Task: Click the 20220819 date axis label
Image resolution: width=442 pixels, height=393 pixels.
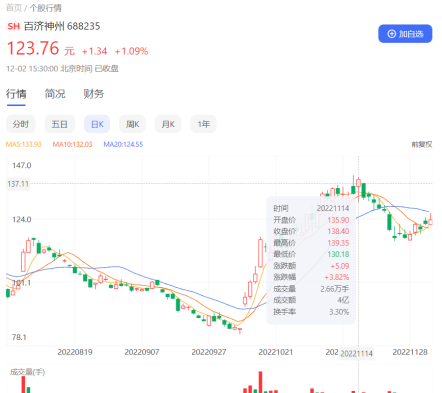Action: click(75, 352)
